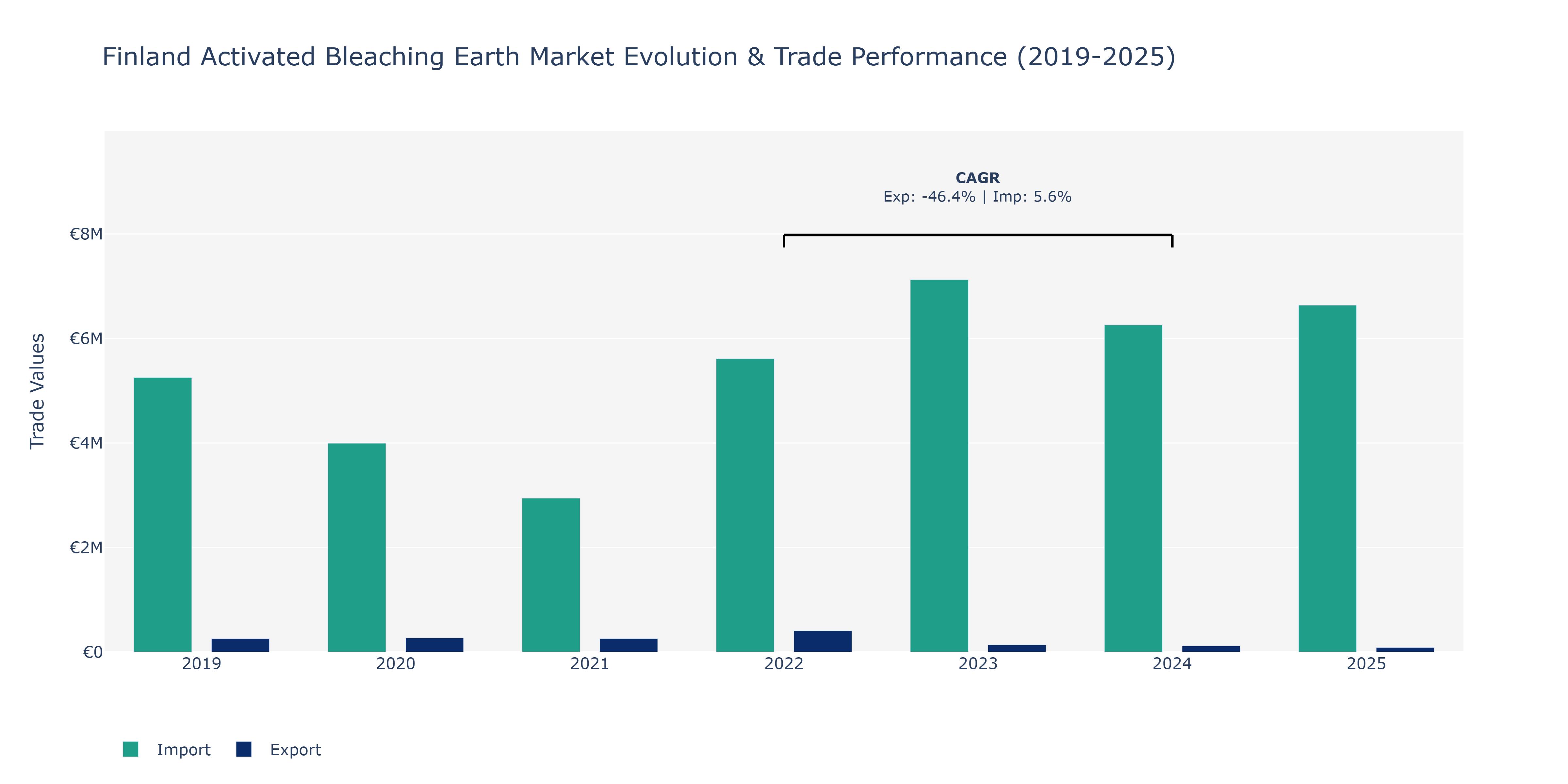Select the 2024 Import bar

pos(1134,488)
